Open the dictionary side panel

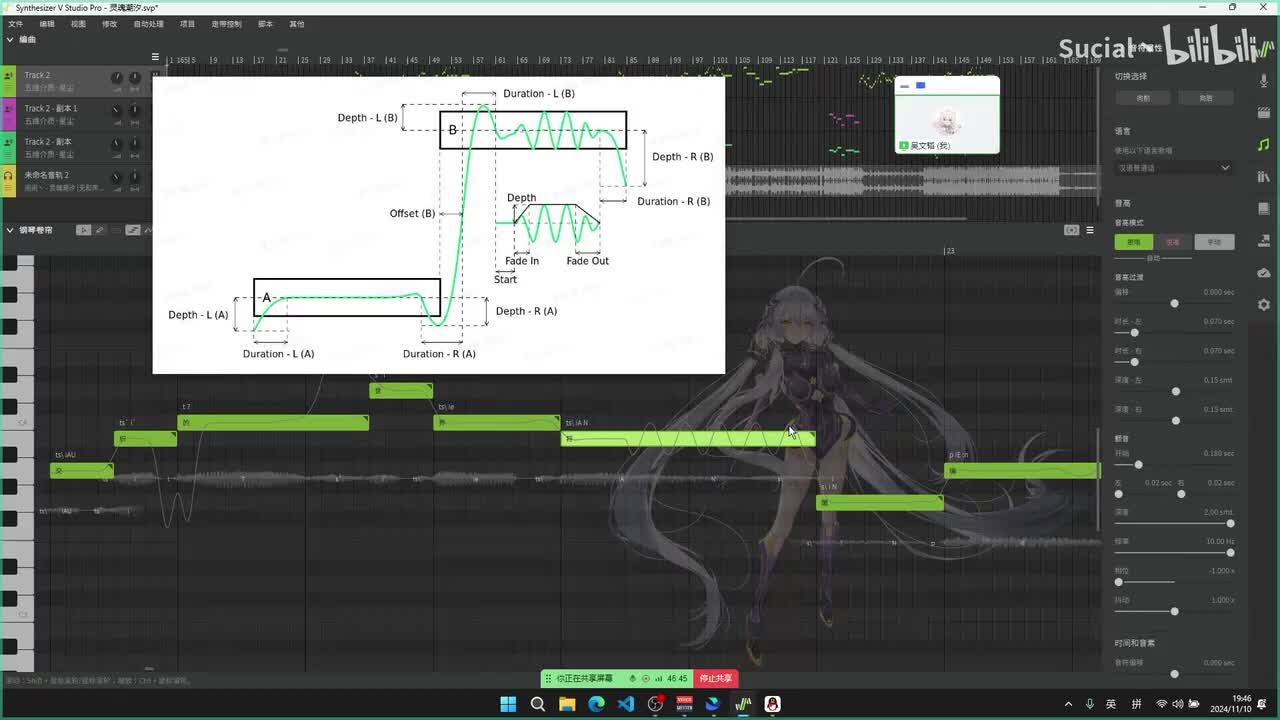(1264, 209)
